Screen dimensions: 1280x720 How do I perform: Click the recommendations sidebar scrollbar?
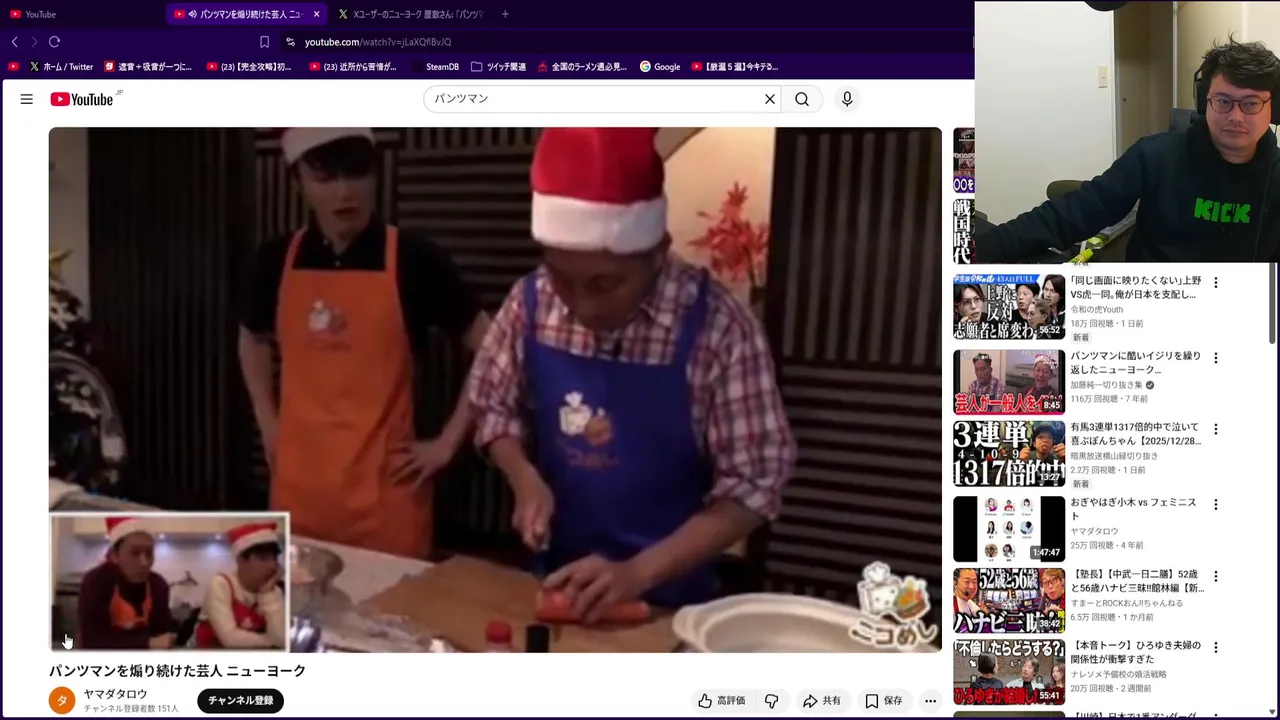click(1273, 305)
